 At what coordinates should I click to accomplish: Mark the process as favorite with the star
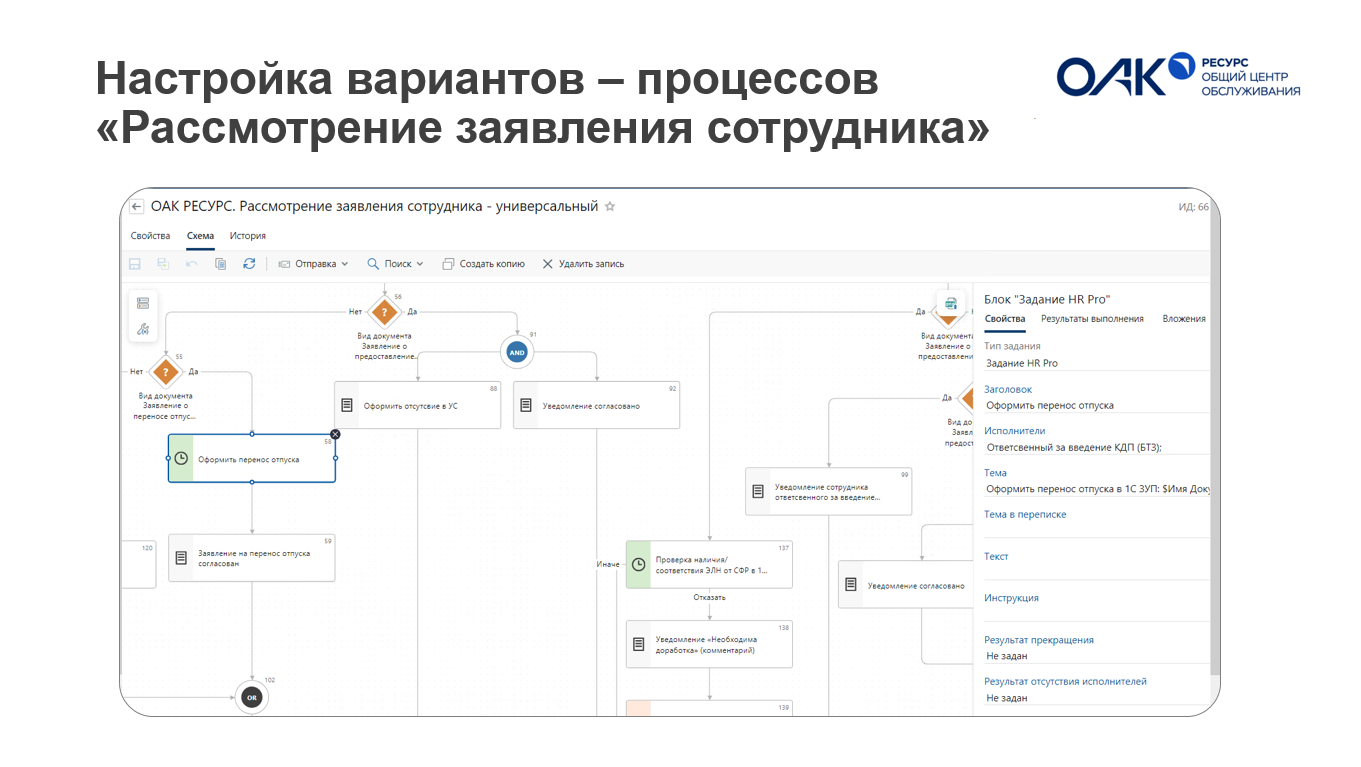pyautogui.click(x=610, y=207)
